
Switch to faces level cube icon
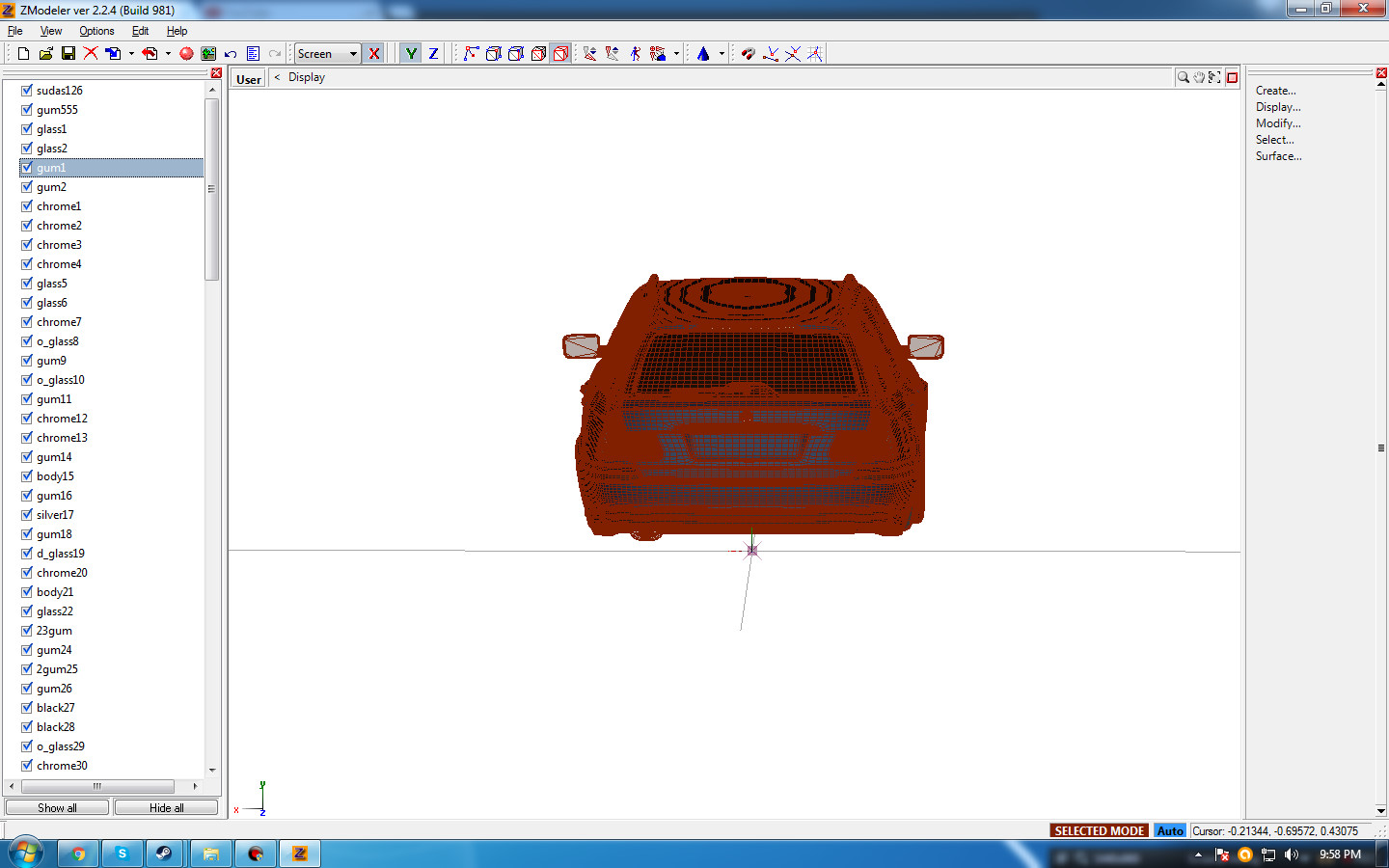pos(516,54)
